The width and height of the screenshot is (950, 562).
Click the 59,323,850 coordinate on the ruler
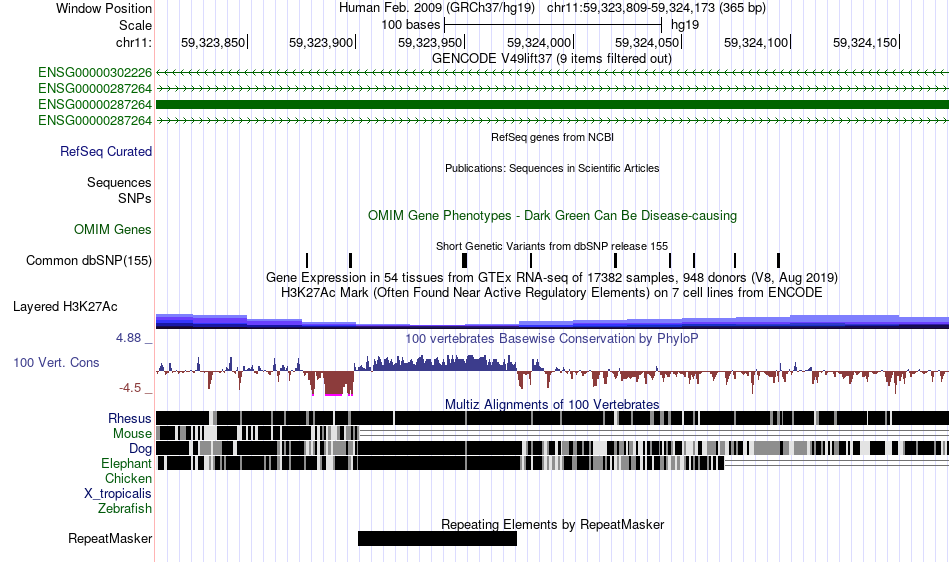213,42
